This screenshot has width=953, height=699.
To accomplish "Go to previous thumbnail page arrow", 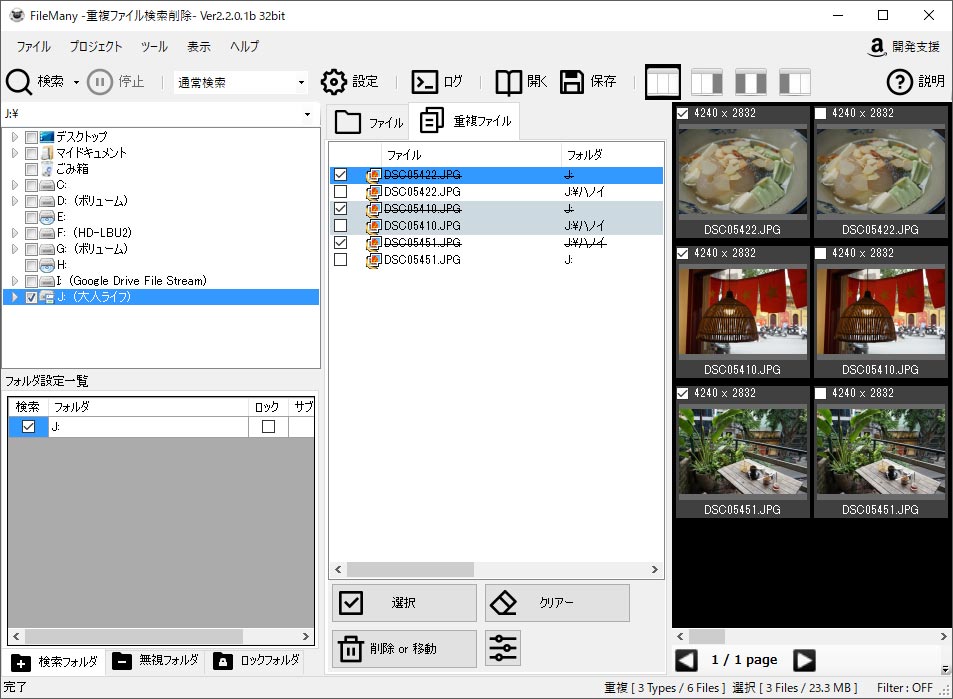I will tap(687, 660).
